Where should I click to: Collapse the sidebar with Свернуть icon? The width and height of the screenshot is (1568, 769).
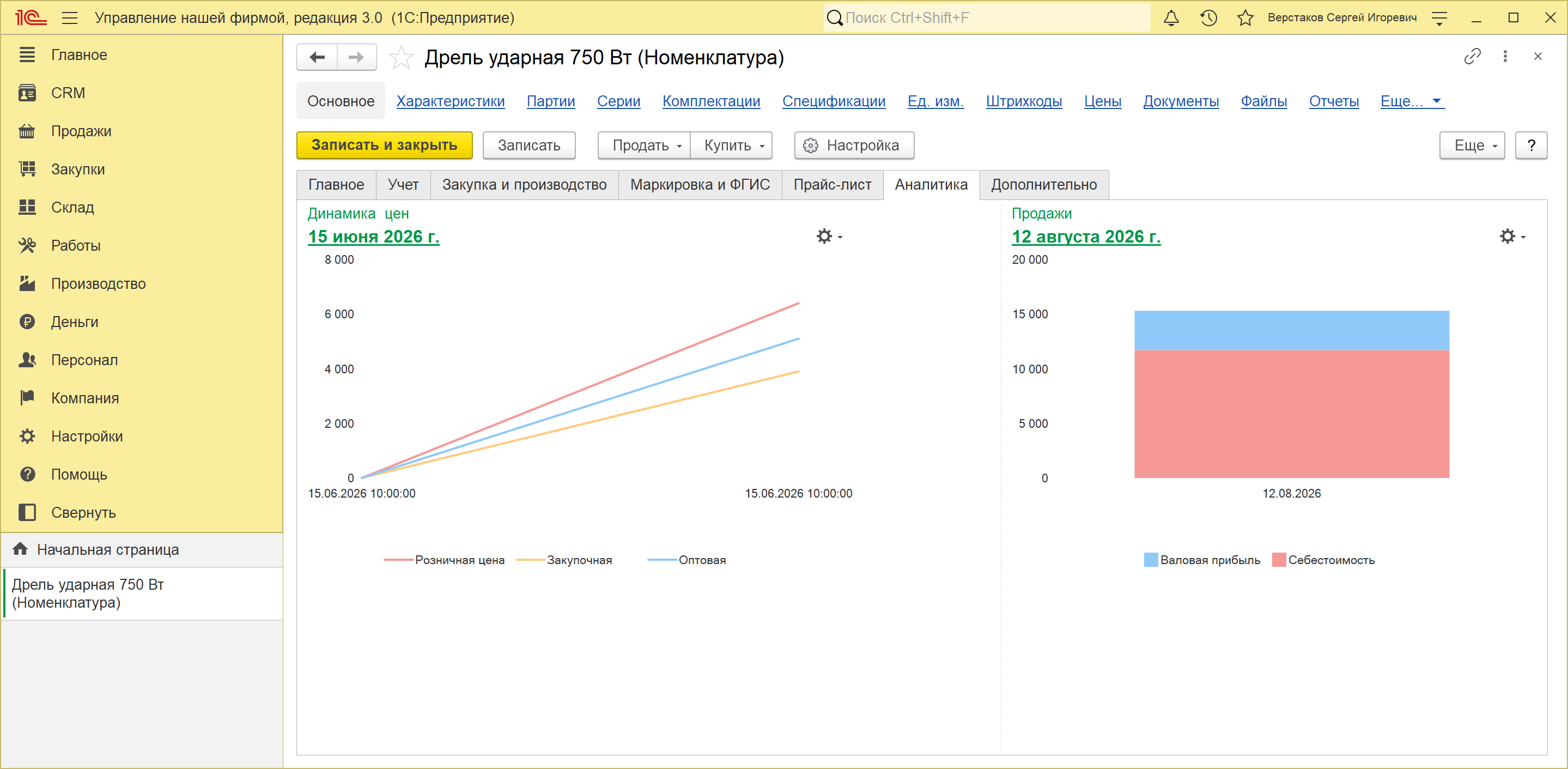(x=27, y=512)
